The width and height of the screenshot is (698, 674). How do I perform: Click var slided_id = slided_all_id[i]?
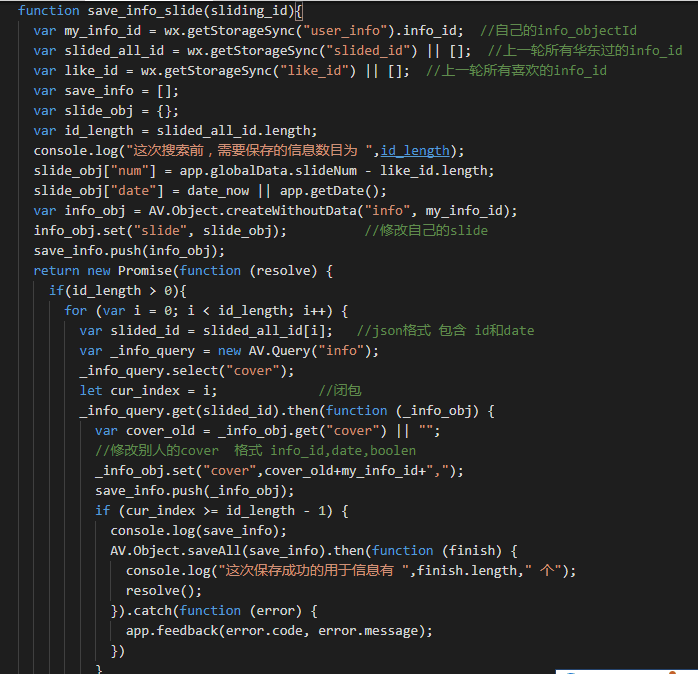pyautogui.click(x=206, y=331)
